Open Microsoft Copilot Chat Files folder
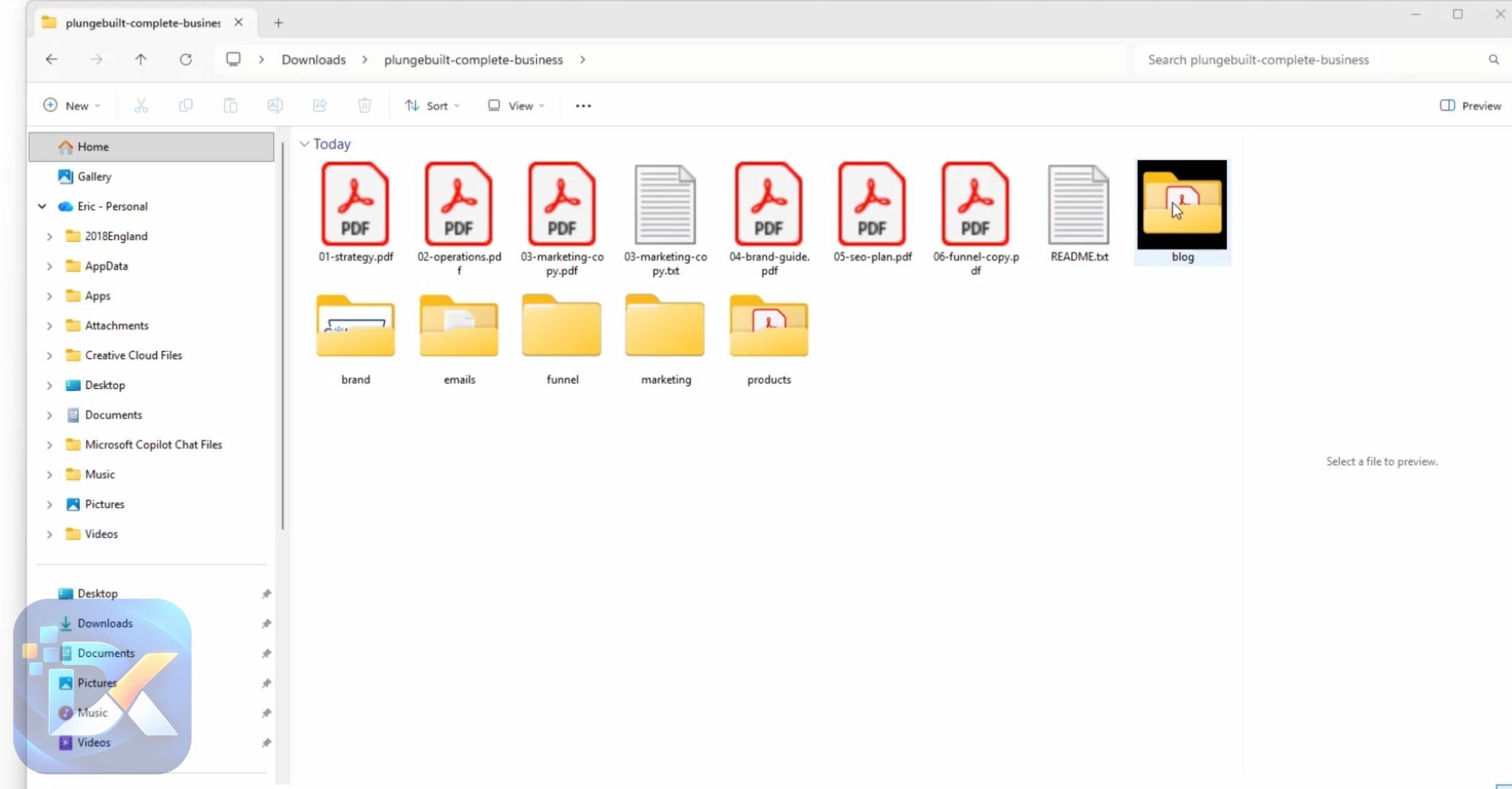The image size is (1512, 789). pyautogui.click(x=153, y=445)
